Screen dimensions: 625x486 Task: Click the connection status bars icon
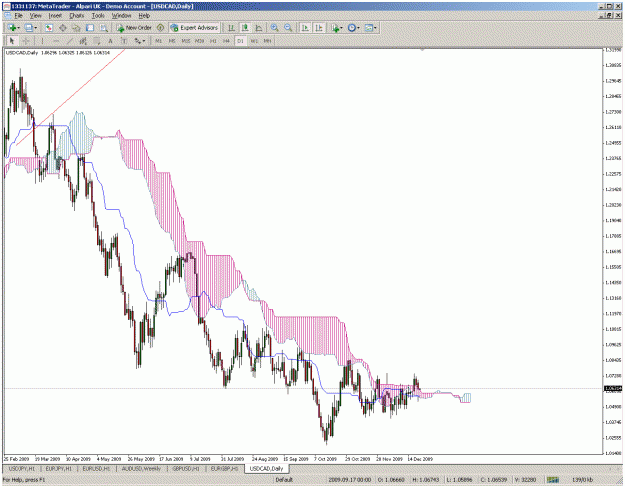(552, 480)
